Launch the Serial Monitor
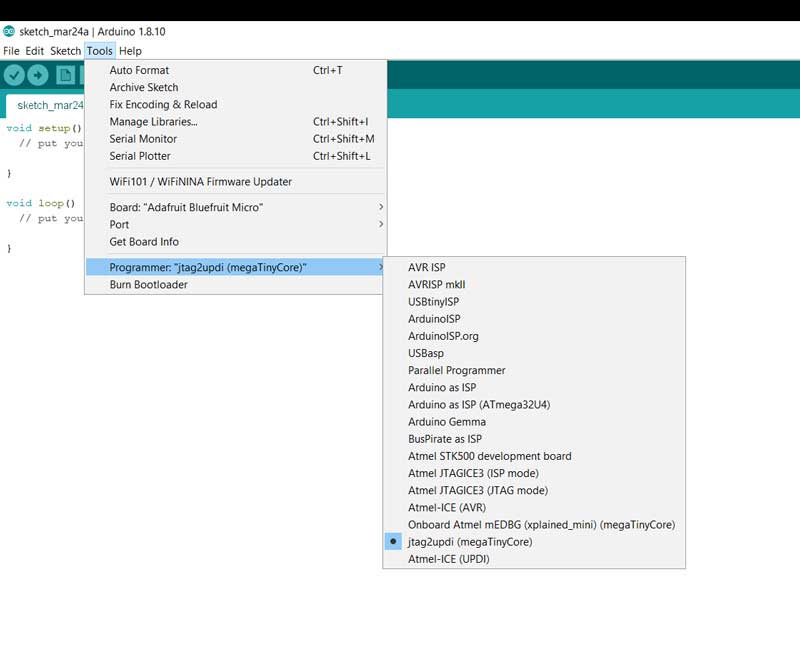The image size is (800, 646). [x=236, y=139]
